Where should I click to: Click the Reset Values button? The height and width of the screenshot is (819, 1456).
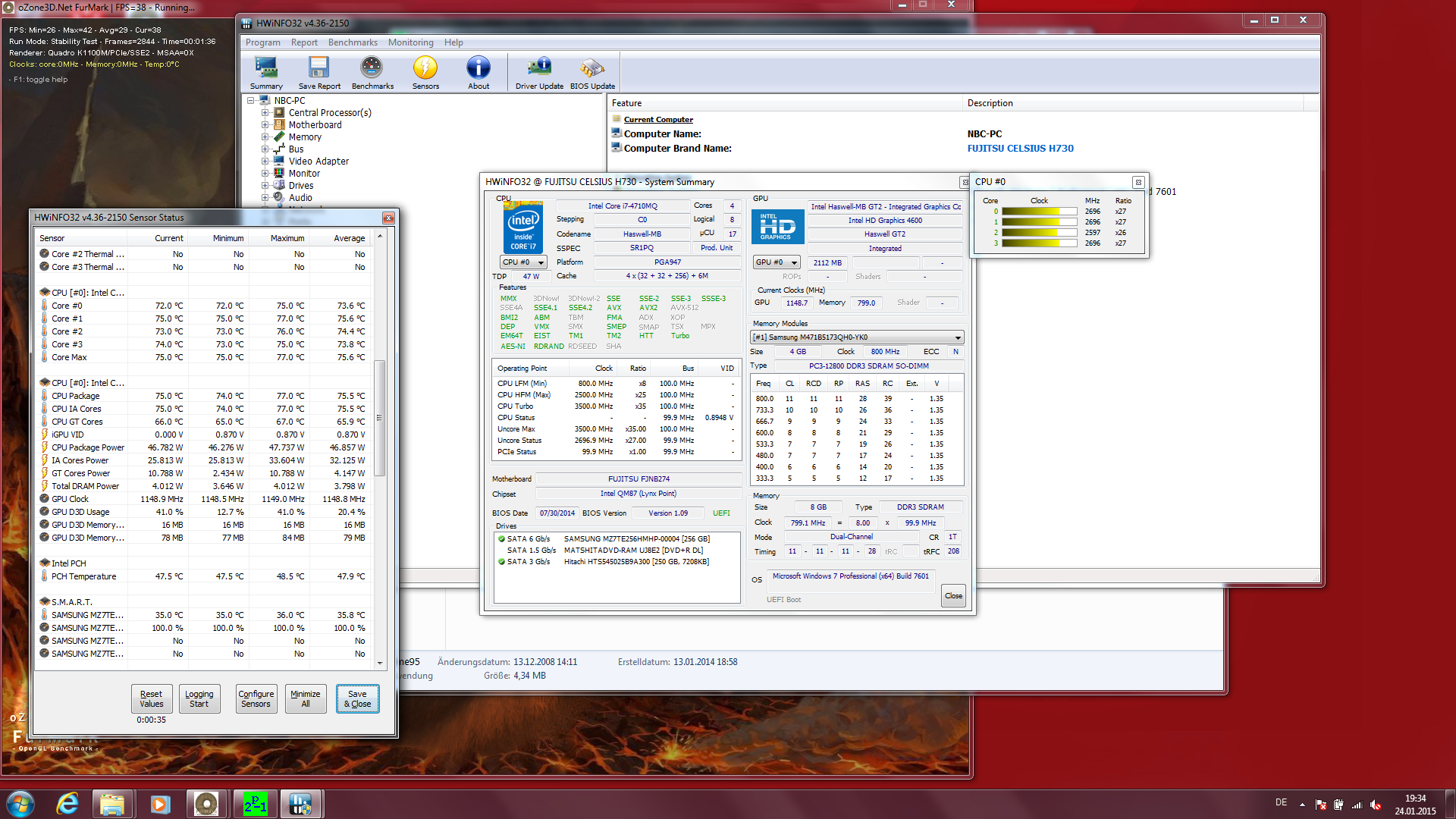[152, 698]
